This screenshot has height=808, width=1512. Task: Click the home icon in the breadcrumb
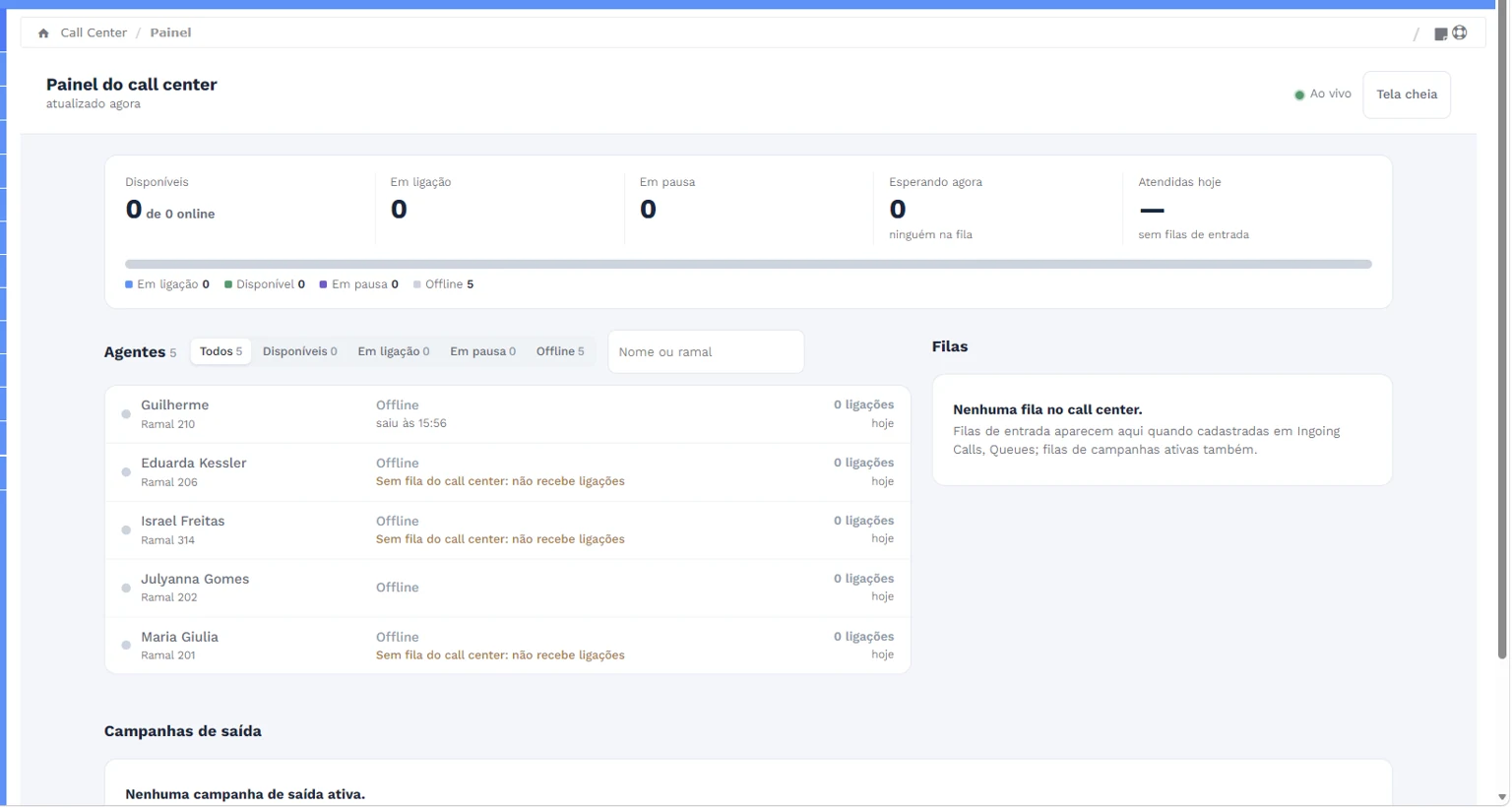(43, 33)
